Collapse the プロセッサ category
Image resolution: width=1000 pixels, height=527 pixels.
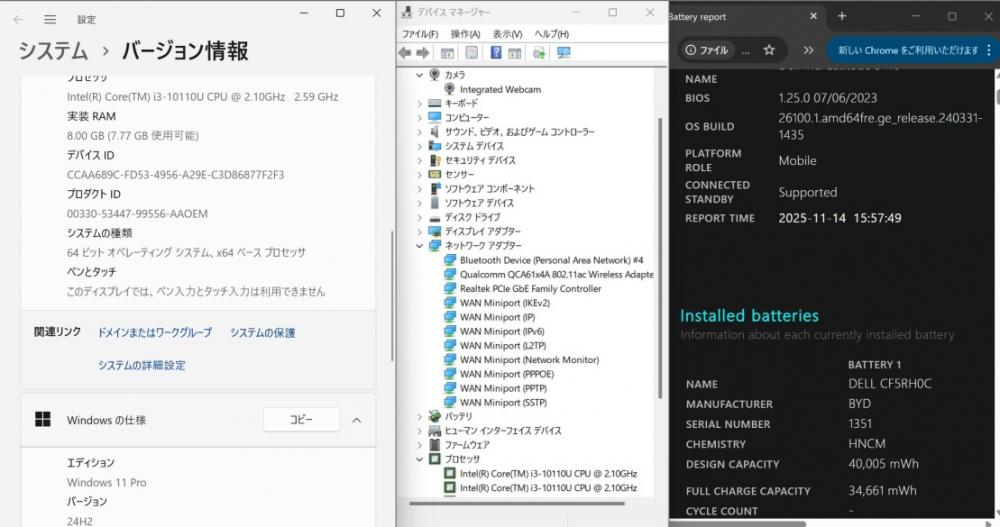pos(419,459)
